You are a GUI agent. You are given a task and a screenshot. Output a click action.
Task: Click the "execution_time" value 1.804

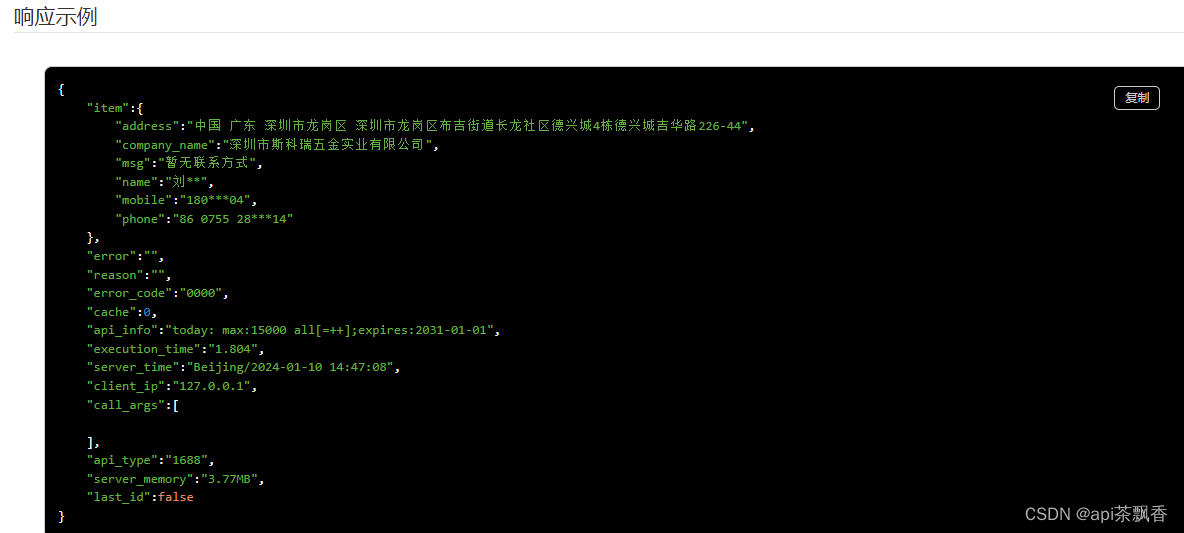233,349
